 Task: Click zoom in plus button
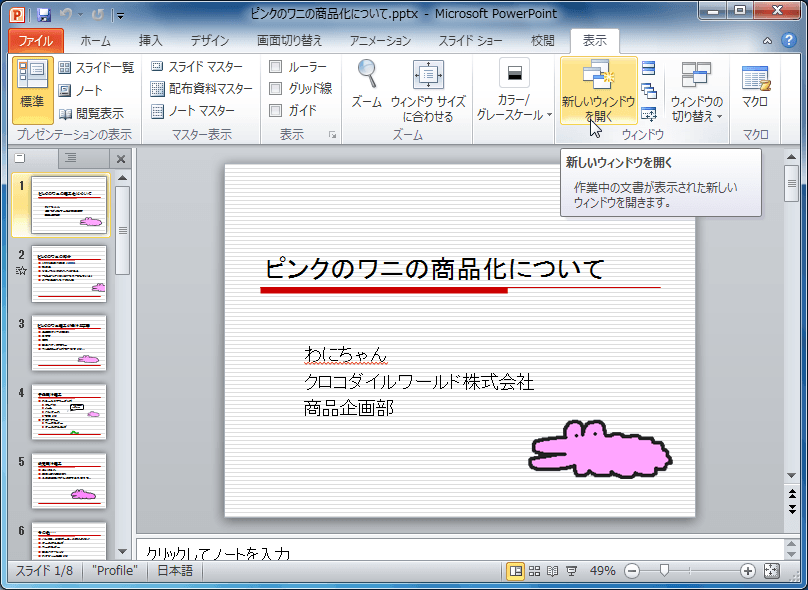pyautogui.click(x=748, y=571)
